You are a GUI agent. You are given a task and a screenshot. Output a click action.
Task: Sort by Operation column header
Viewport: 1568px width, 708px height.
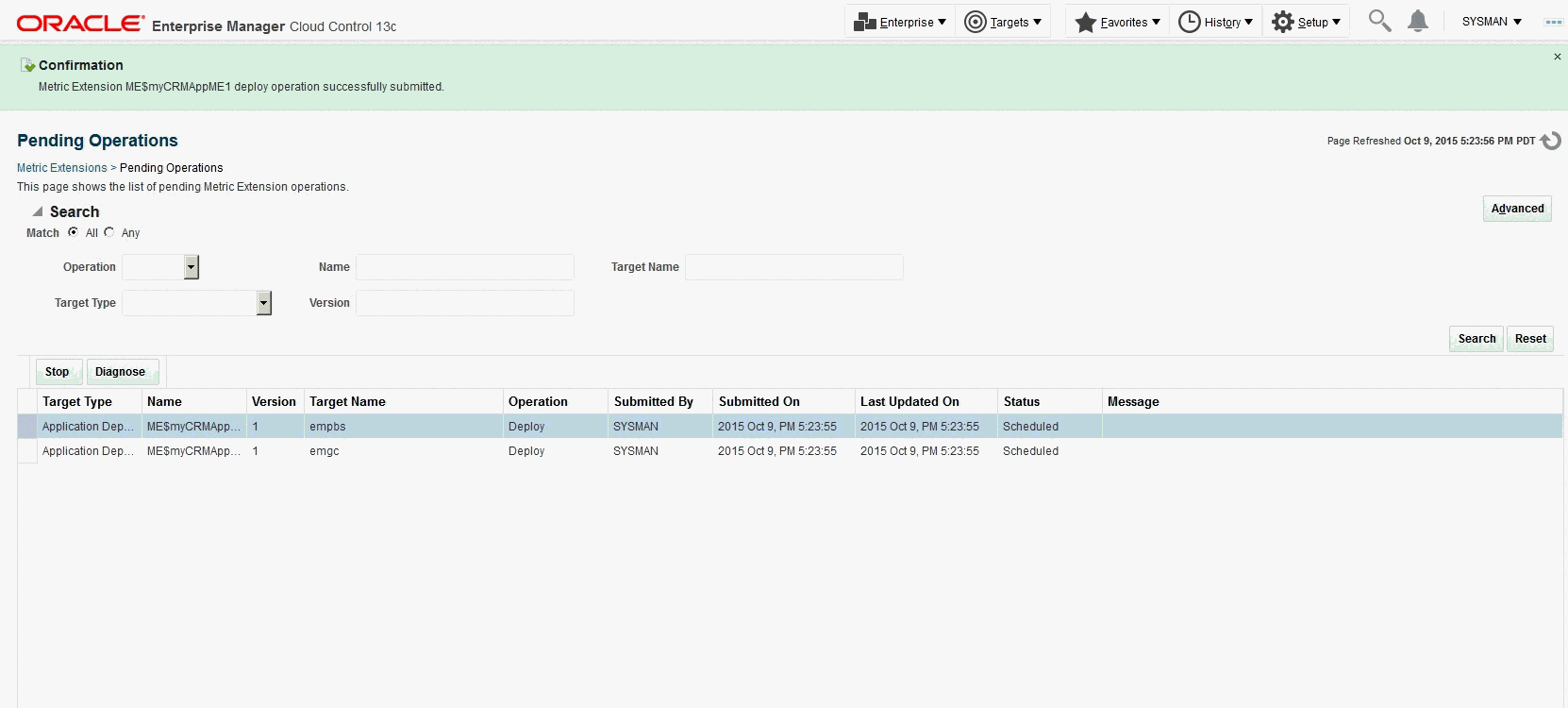(556, 401)
